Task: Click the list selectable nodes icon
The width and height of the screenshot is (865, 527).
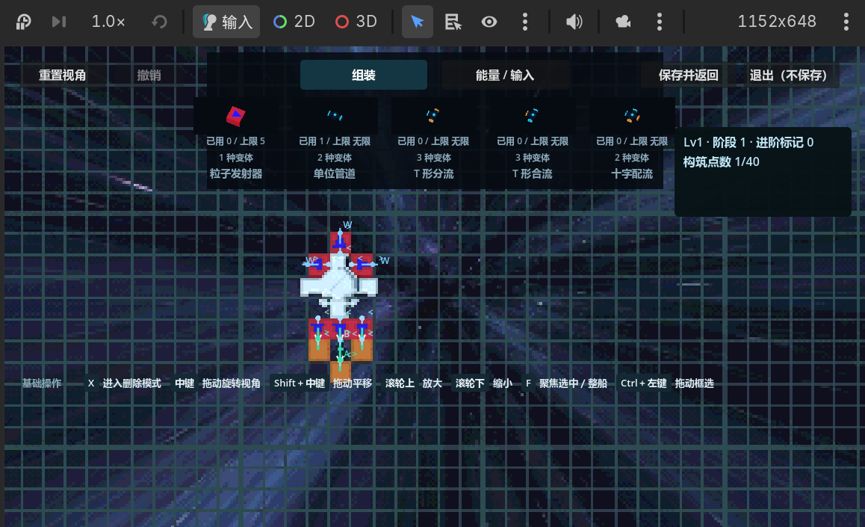Action: coord(453,22)
